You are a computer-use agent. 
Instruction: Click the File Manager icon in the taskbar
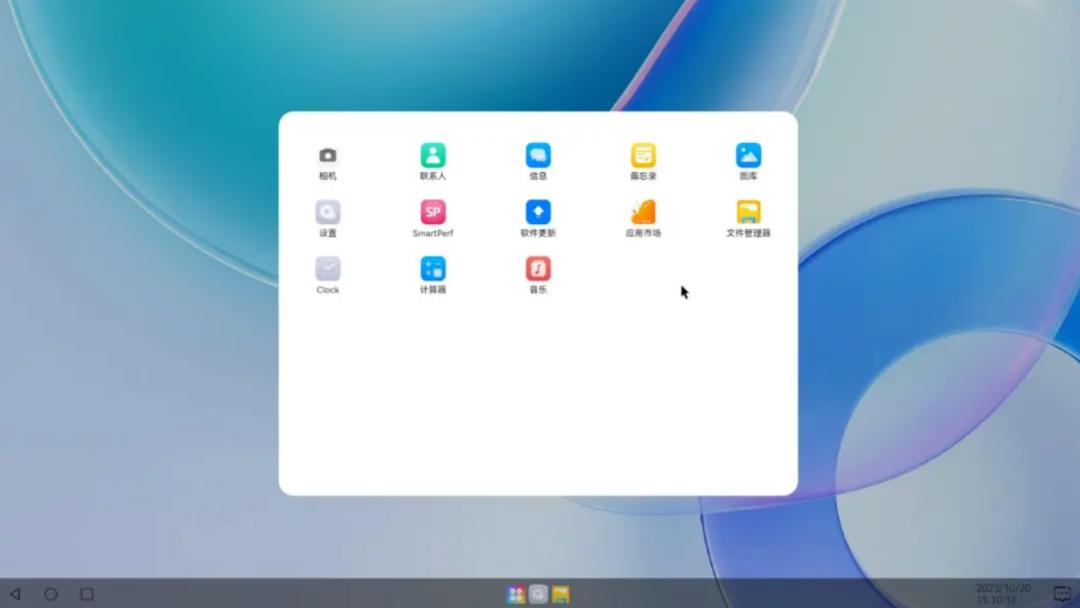click(x=561, y=593)
